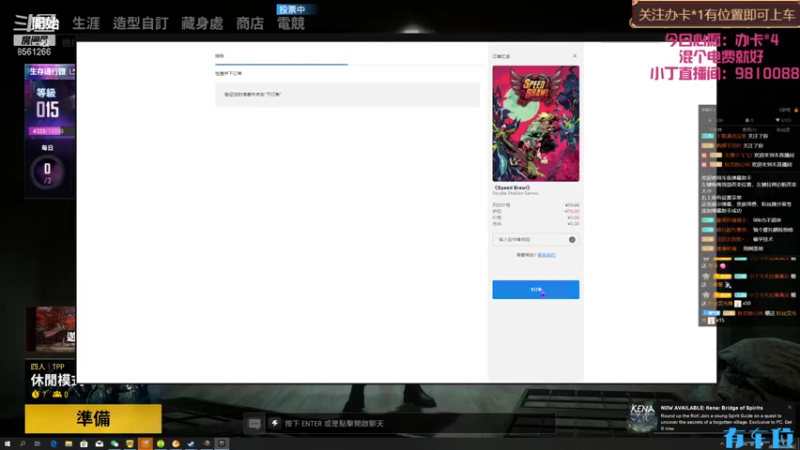The image size is (800, 450).
Task: Click the lightning bolt quick chat icon
Action: (x=274, y=423)
